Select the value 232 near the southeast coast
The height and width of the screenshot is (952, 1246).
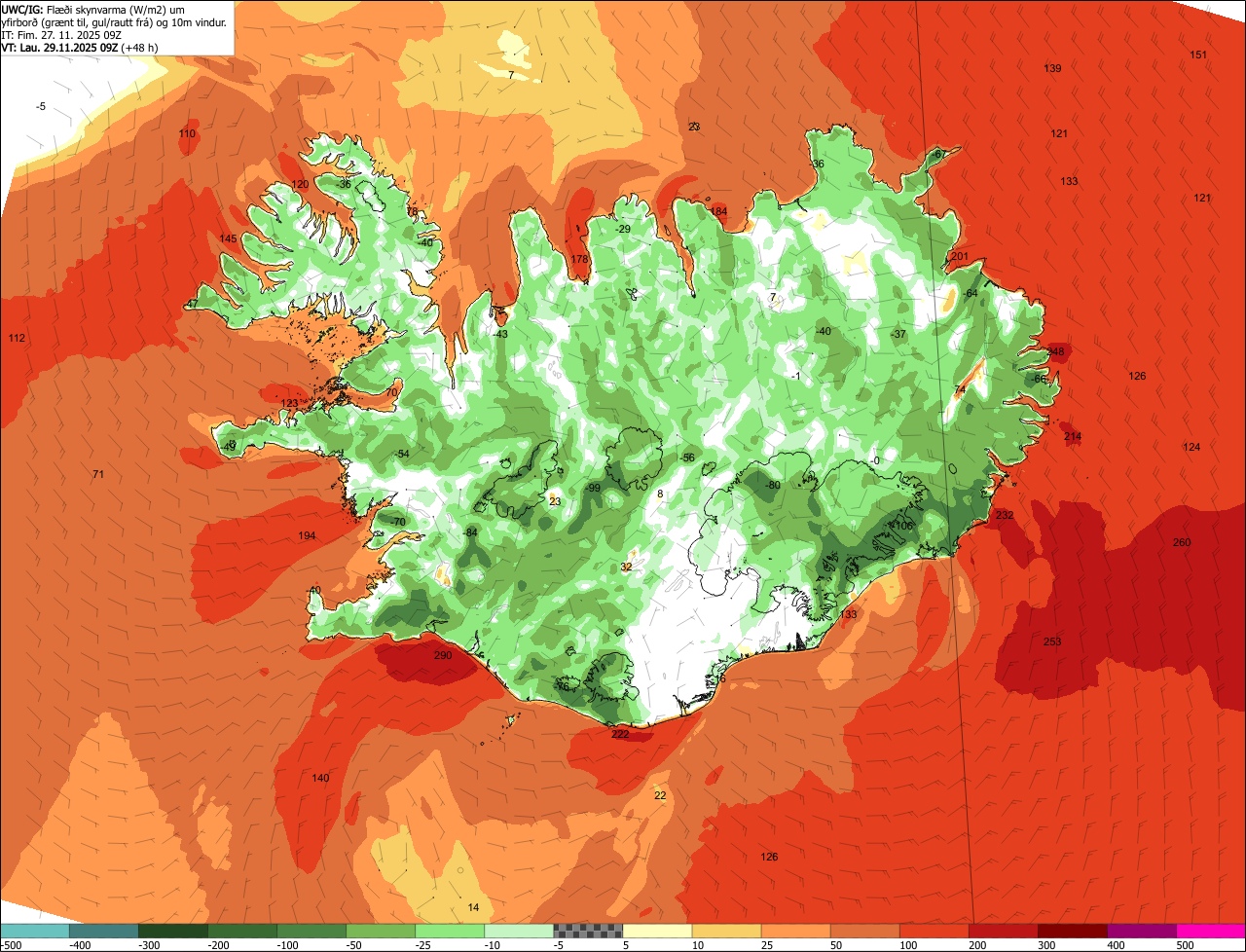pyautogui.click(x=1005, y=515)
